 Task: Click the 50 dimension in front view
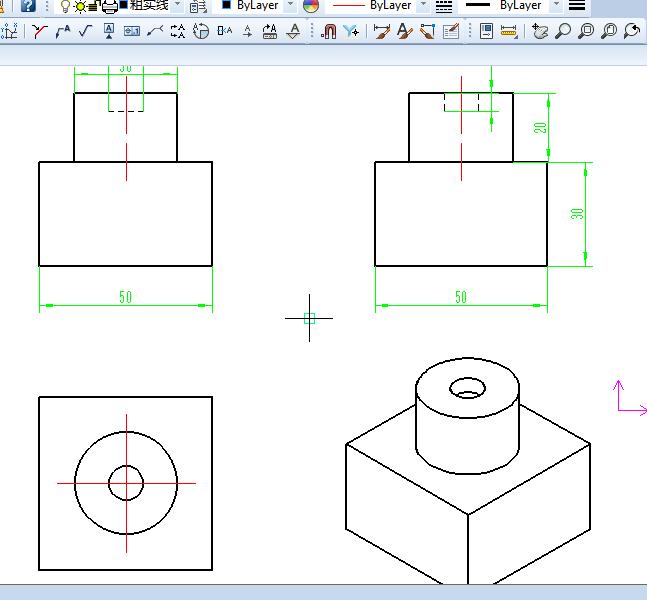tap(126, 297)
